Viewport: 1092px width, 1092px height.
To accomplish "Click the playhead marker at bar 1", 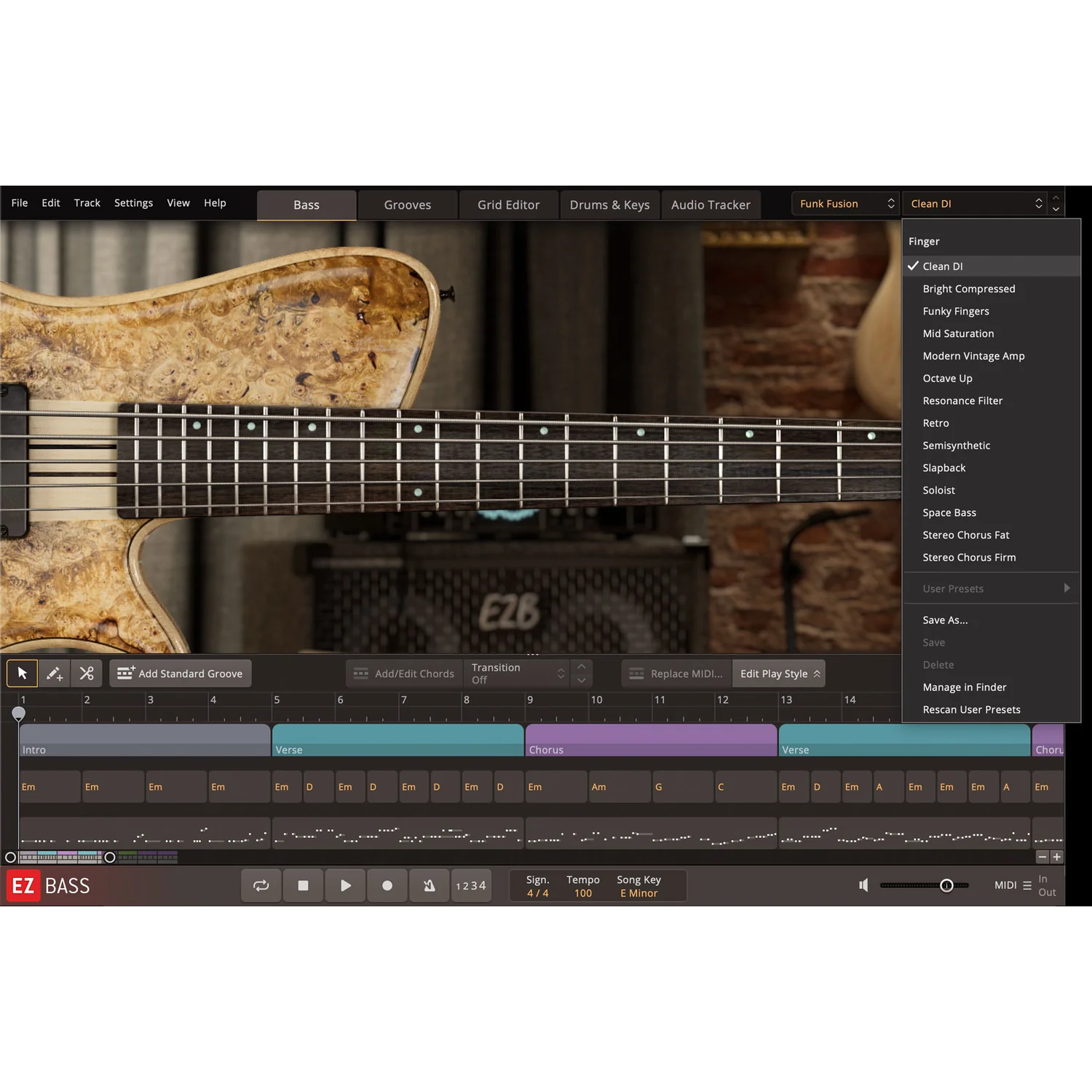I will [x=19, y=713].
